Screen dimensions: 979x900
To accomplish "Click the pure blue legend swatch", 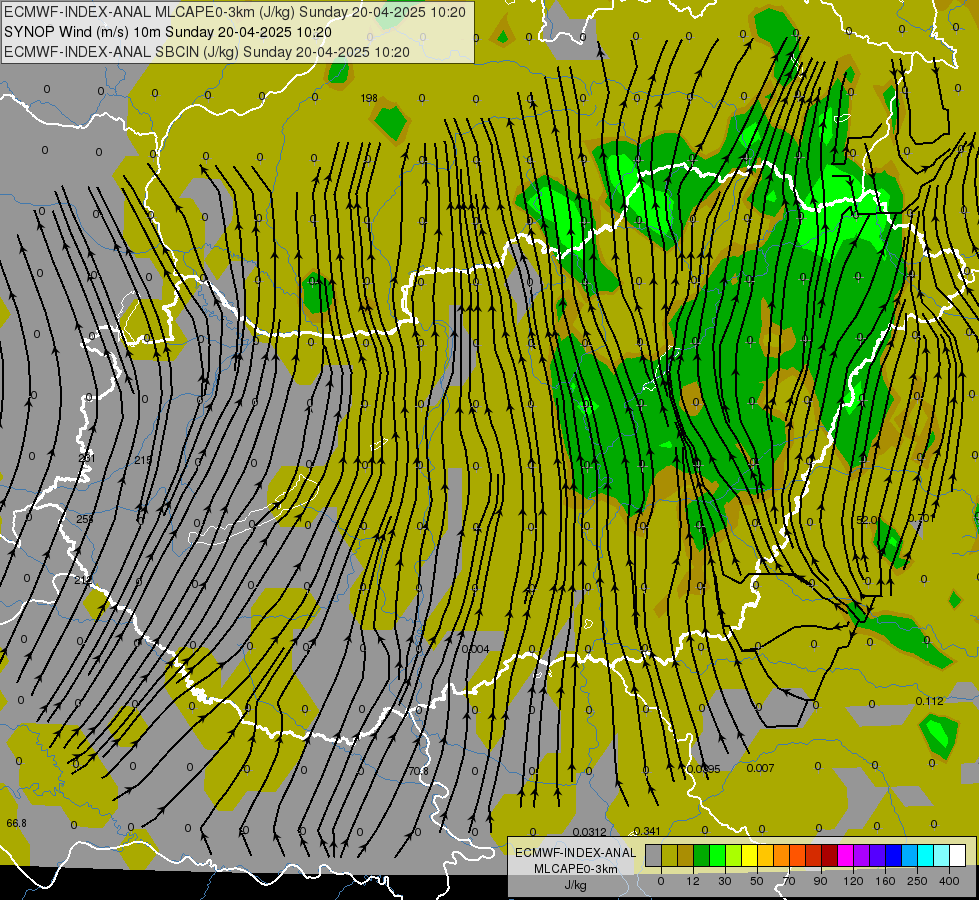I will (x=893, y=856).
